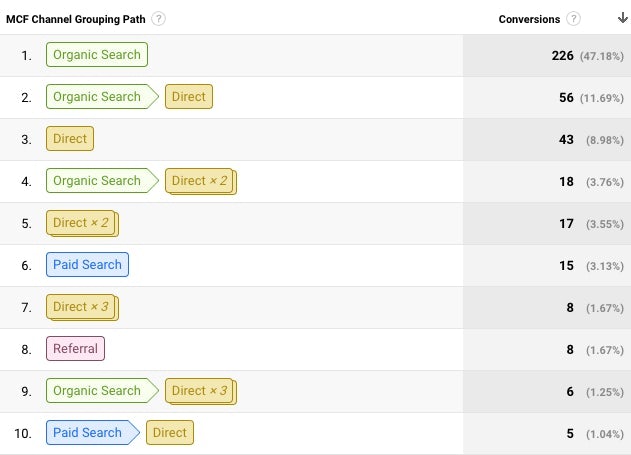This screenshot has height=455, width=631.
Task: Click help icon beside MCF Channel Grouping Path
Action: 159,19
